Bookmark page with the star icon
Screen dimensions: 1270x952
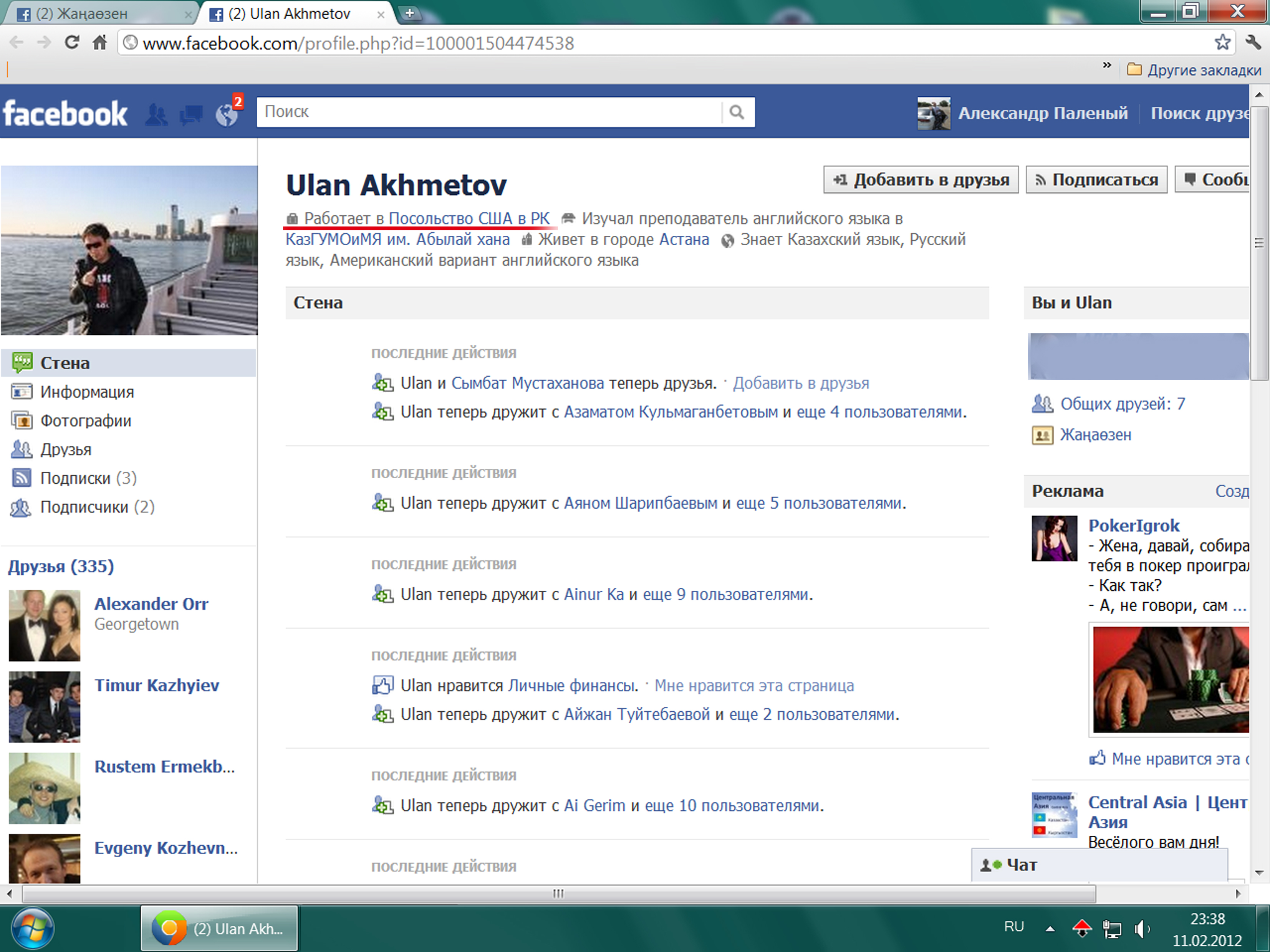pos(1222,43)
